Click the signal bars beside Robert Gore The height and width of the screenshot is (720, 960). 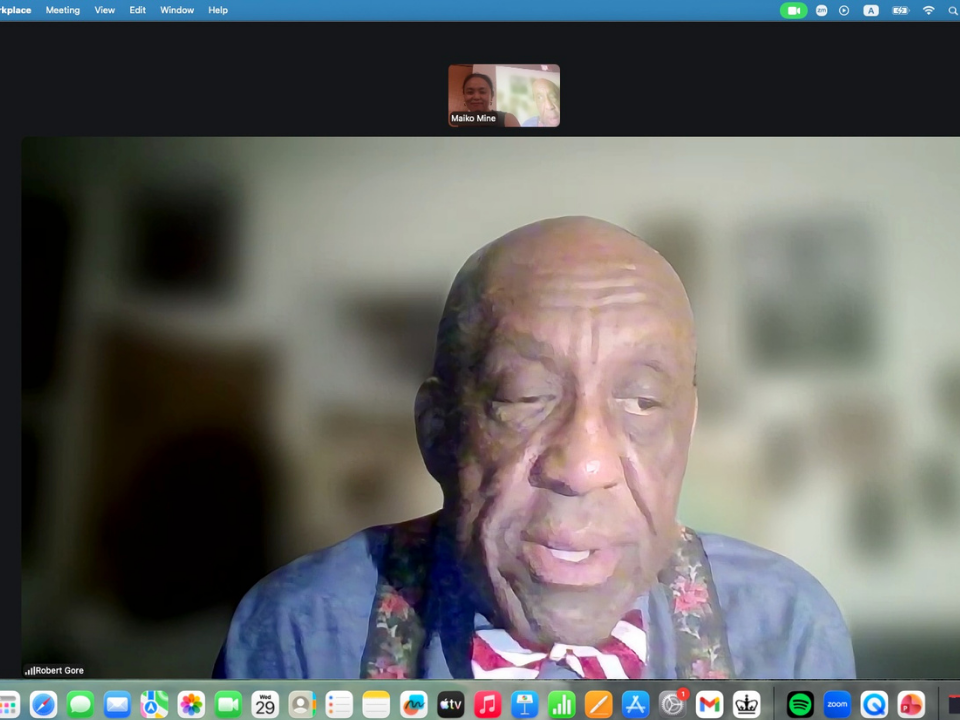[x=29, y=671]
